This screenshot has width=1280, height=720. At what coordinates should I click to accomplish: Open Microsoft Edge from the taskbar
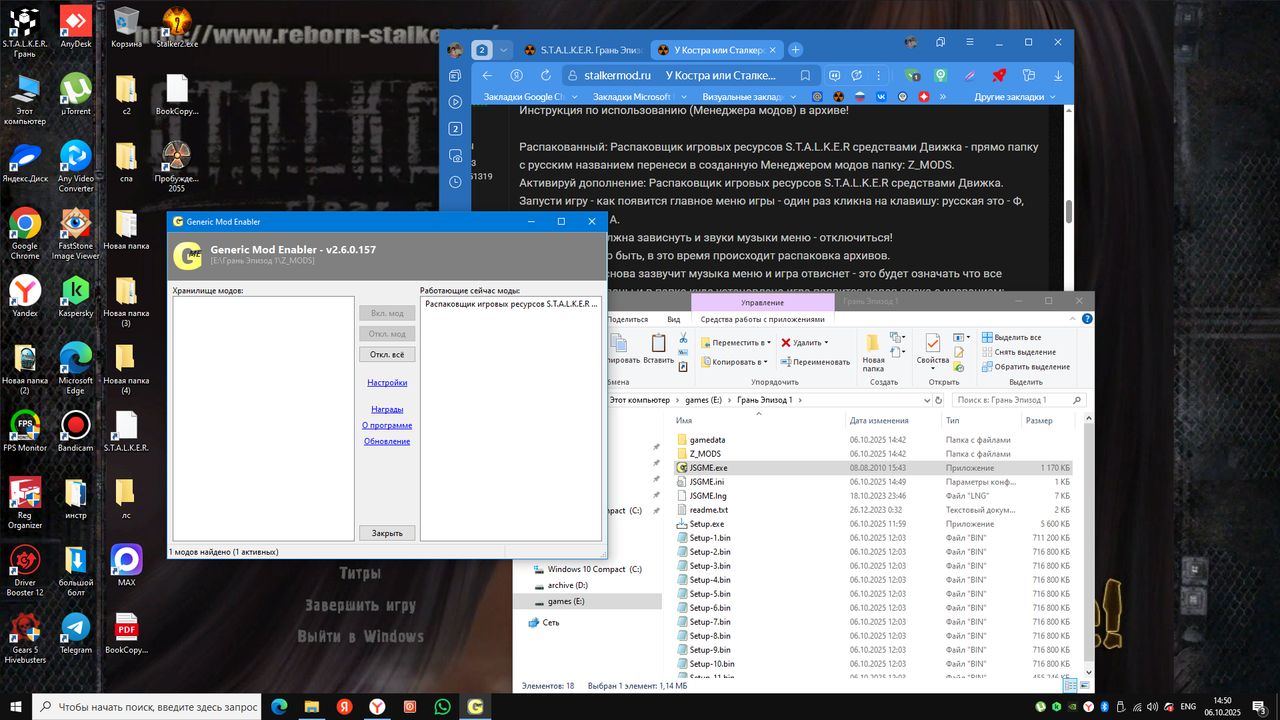280,706
